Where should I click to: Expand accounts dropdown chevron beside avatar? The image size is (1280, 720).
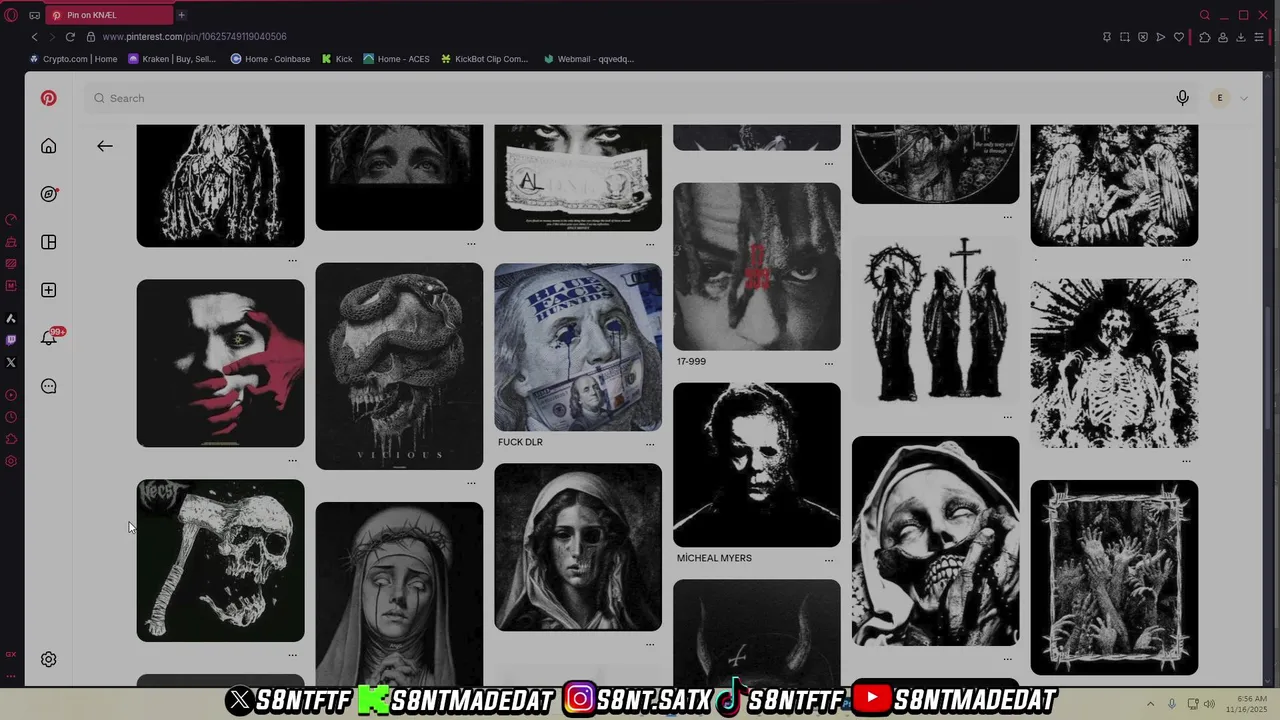(1244, 98)
